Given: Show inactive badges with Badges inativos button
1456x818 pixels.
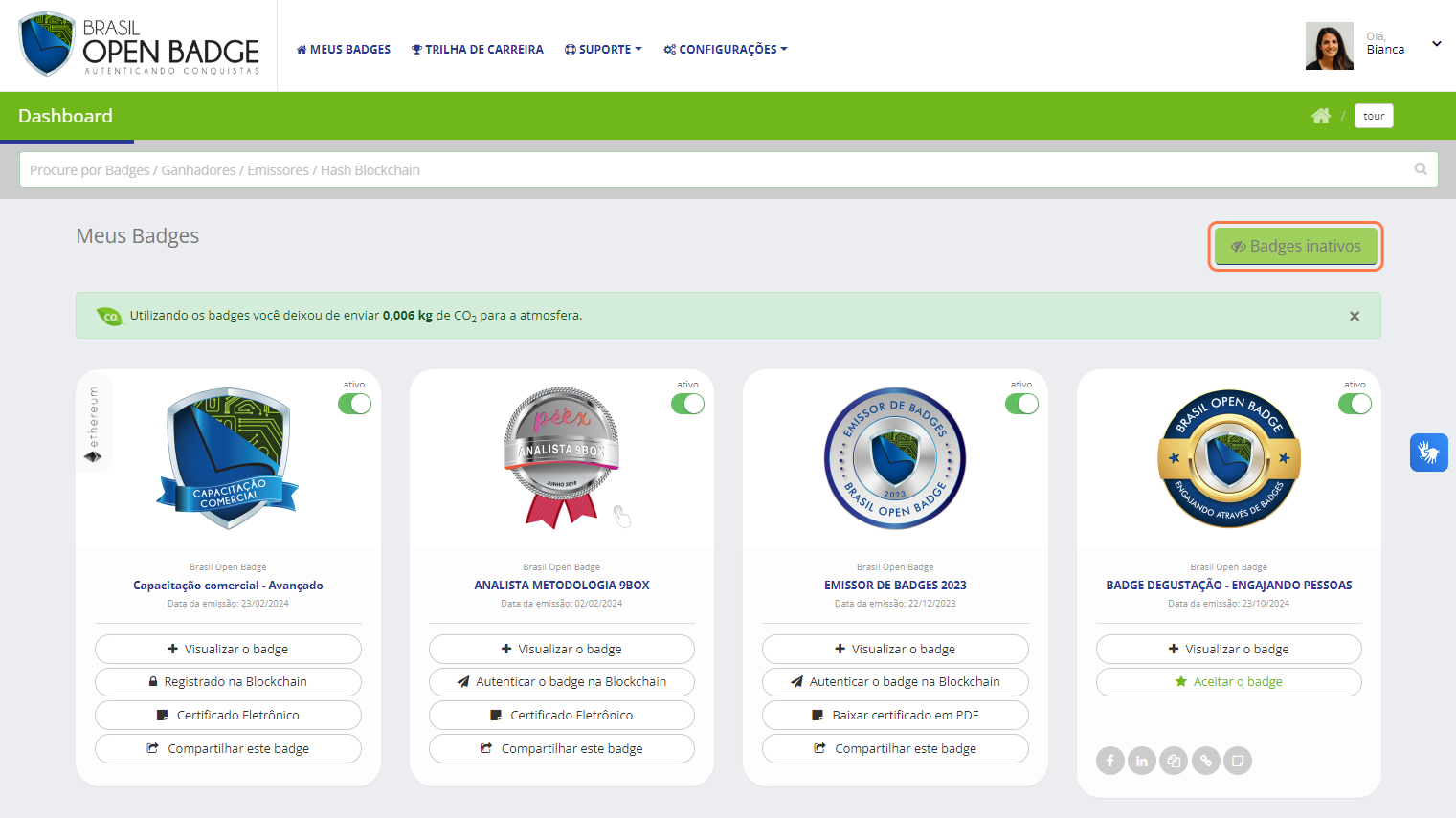Looking at the screenshot, I should coord(1295,246).
